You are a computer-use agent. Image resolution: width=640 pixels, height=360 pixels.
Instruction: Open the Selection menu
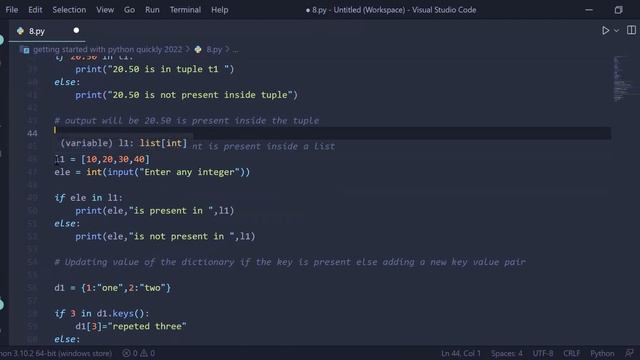coord(69,10)
